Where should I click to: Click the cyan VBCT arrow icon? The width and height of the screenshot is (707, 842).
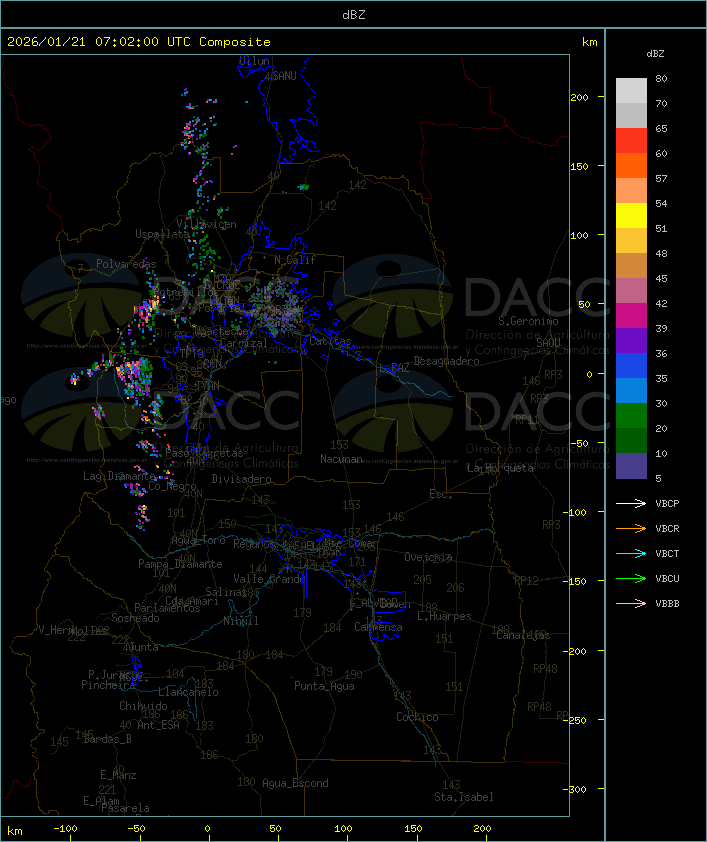(631, 554)
